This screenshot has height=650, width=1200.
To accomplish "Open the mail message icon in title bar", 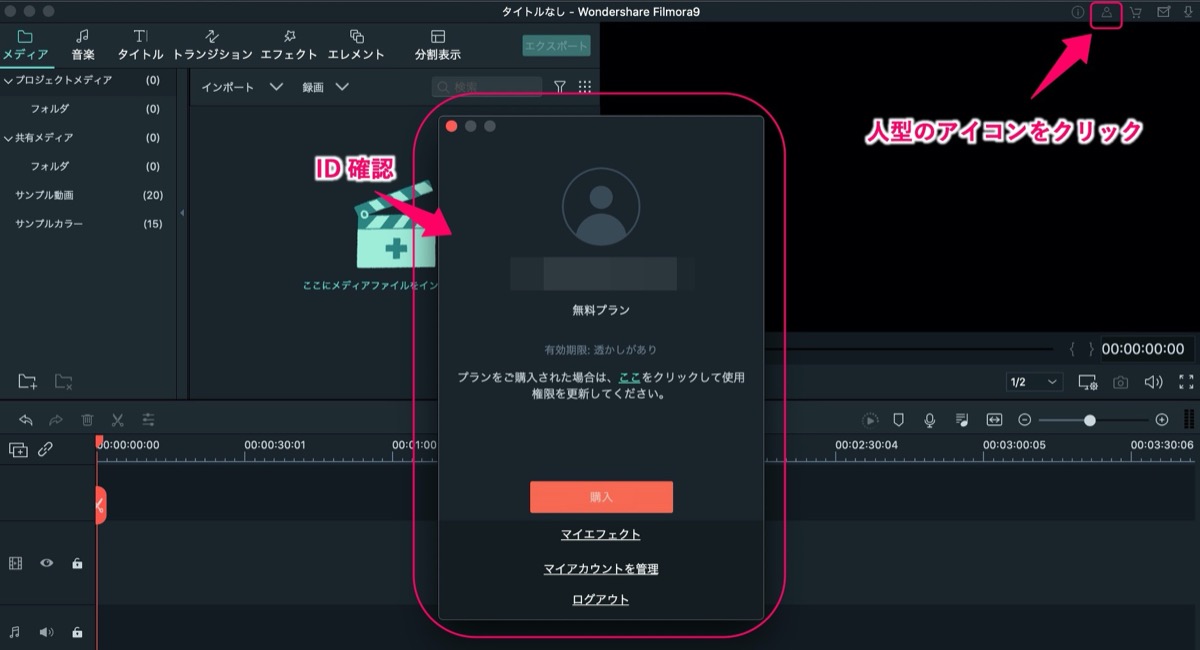I will coord(1163,13).
